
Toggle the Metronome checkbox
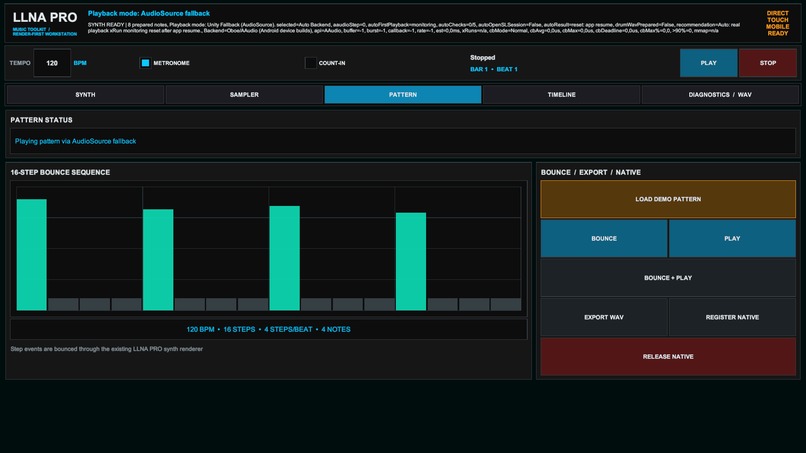click(145, 63)
